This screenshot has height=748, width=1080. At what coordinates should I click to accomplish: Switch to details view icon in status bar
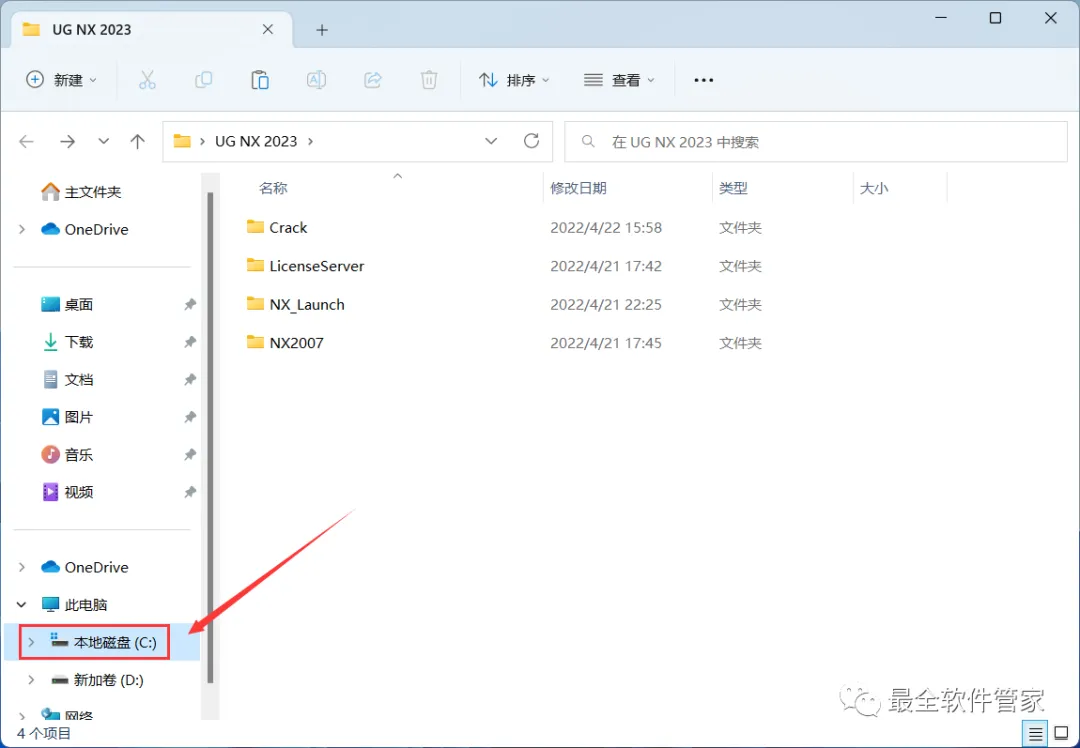[x=1035, y=734]
